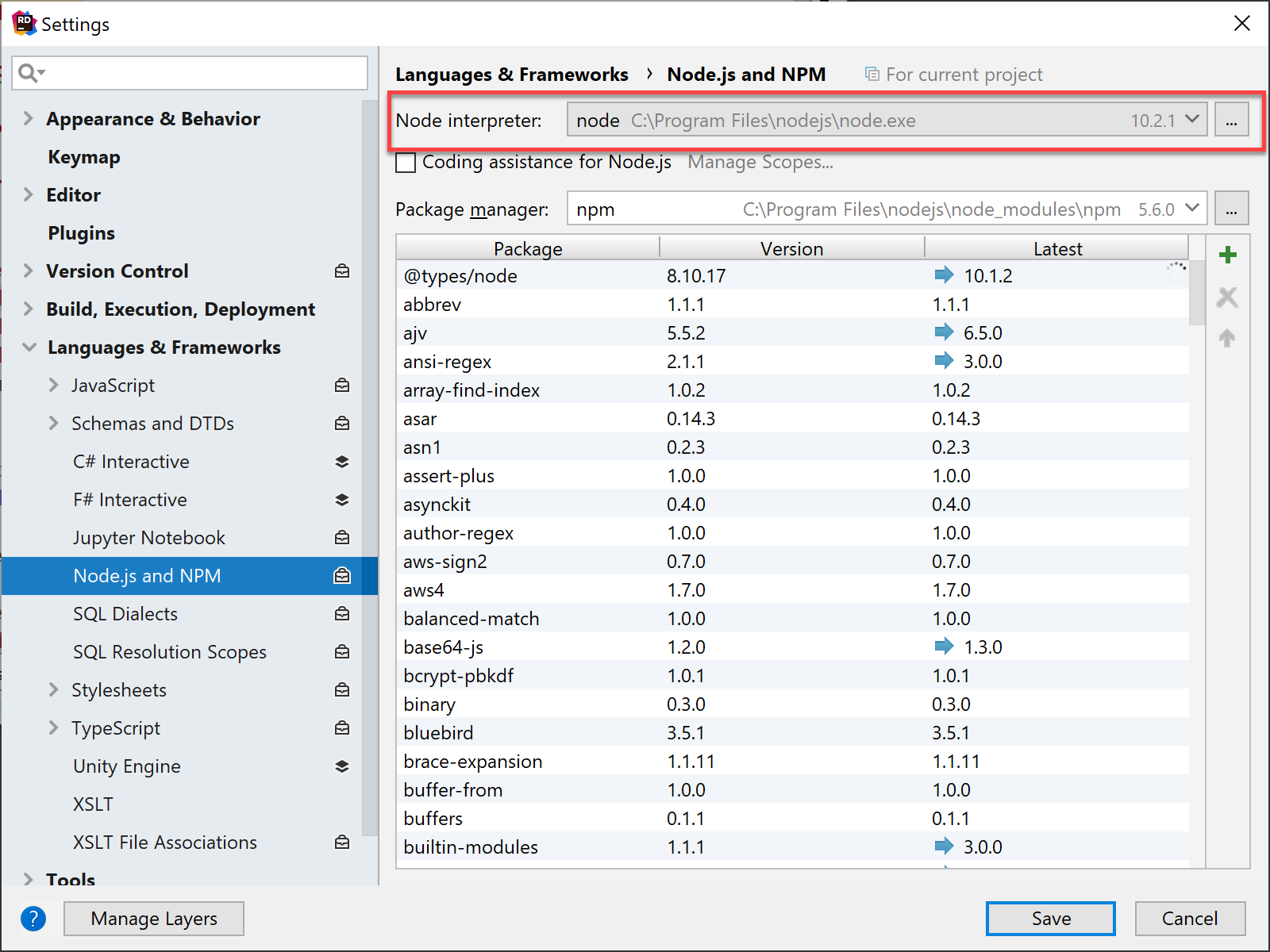Click the search magnifier icon

click(x=31, y=73)
